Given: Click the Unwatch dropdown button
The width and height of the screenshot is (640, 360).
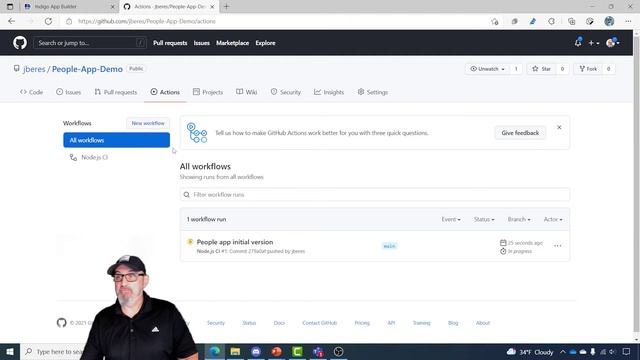Looking at the screenshot, I should (487, 69).
